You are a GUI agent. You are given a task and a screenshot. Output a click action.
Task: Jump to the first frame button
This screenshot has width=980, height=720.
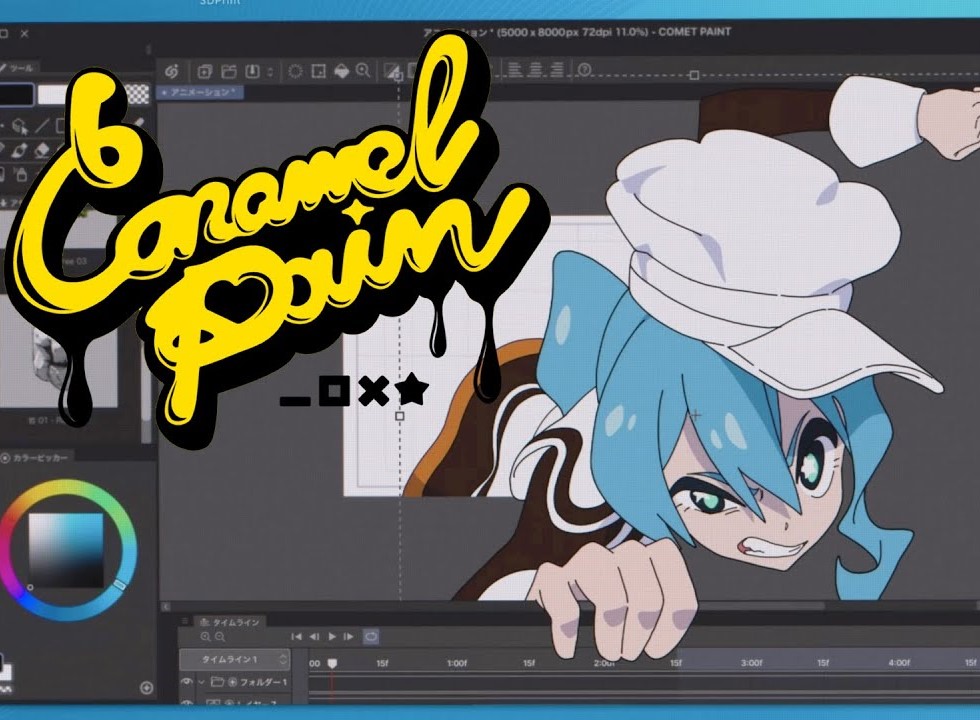(297, 637)
